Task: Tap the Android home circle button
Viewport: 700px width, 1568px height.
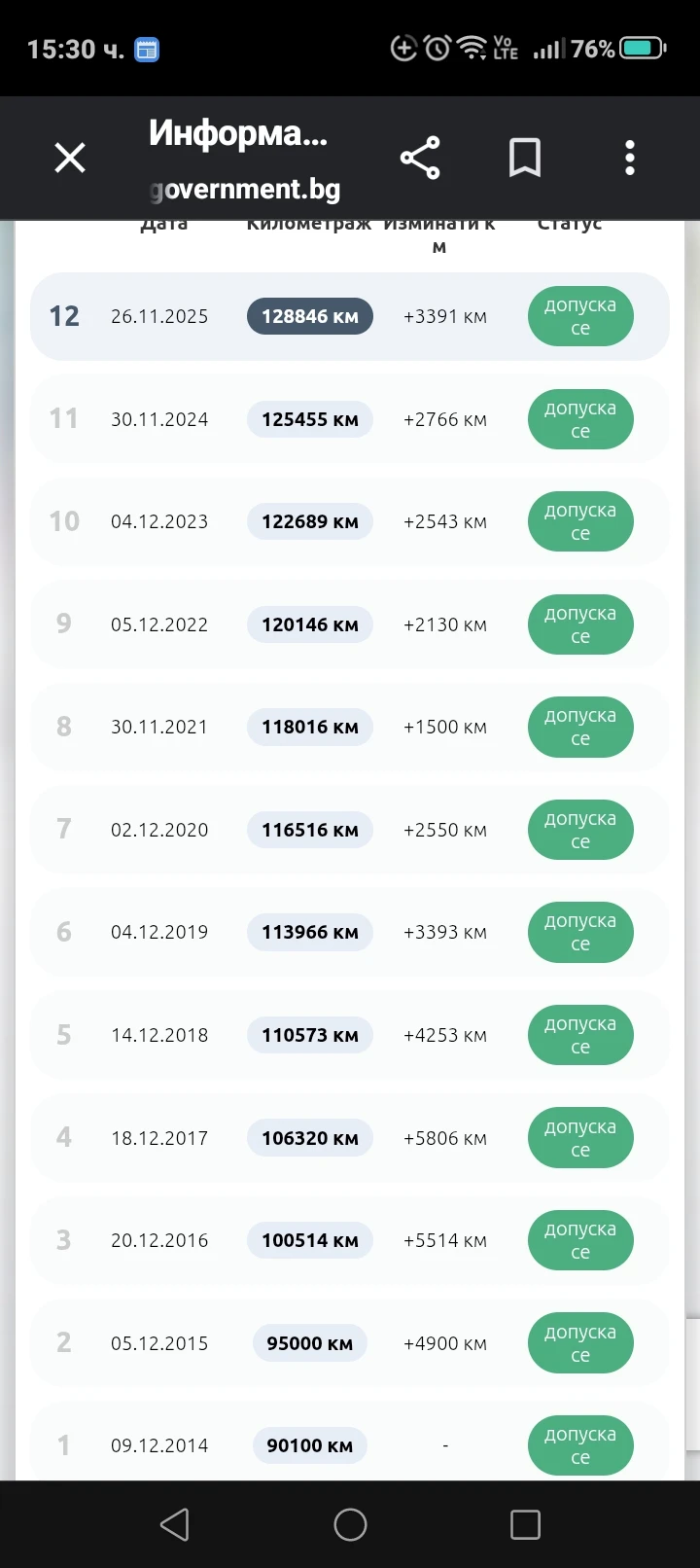Action: [350, 1524]
